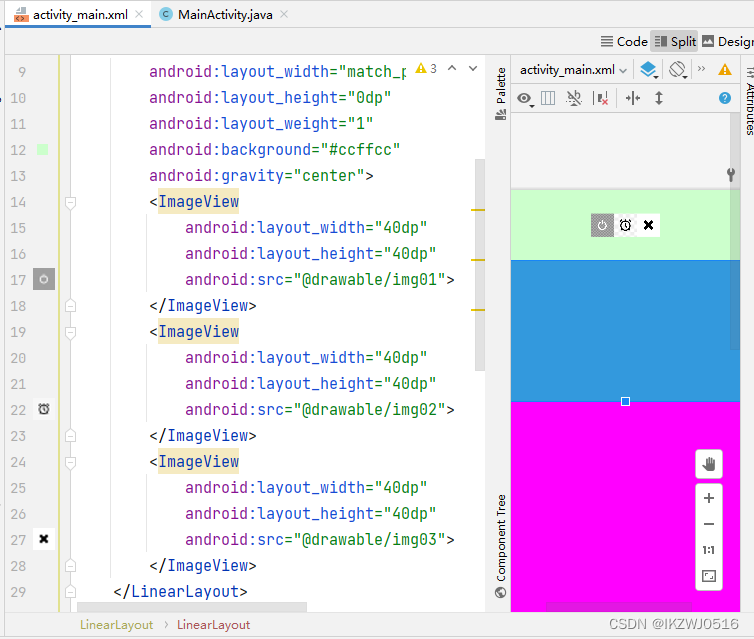The image size is (754, 639).
Task: Click the vertical expand arrow icon
Action: (x=659, y=99)
